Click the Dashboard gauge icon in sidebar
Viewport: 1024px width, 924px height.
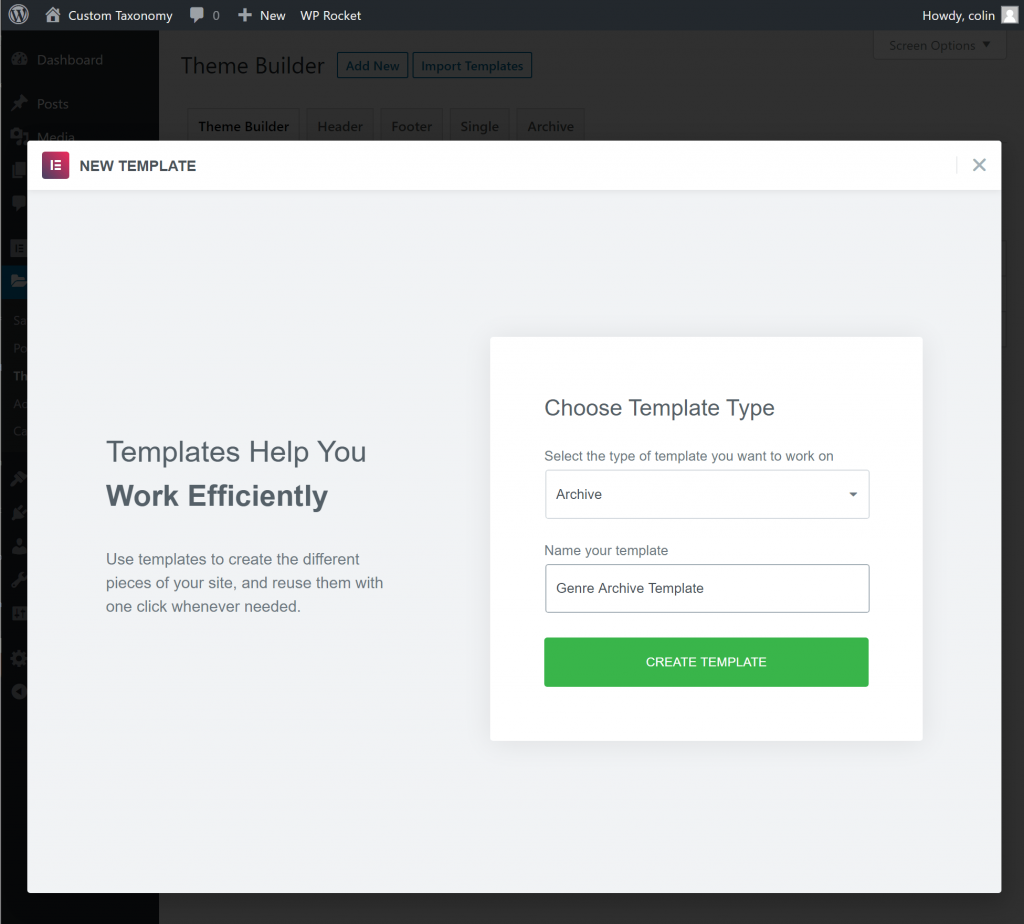point(20,59)
